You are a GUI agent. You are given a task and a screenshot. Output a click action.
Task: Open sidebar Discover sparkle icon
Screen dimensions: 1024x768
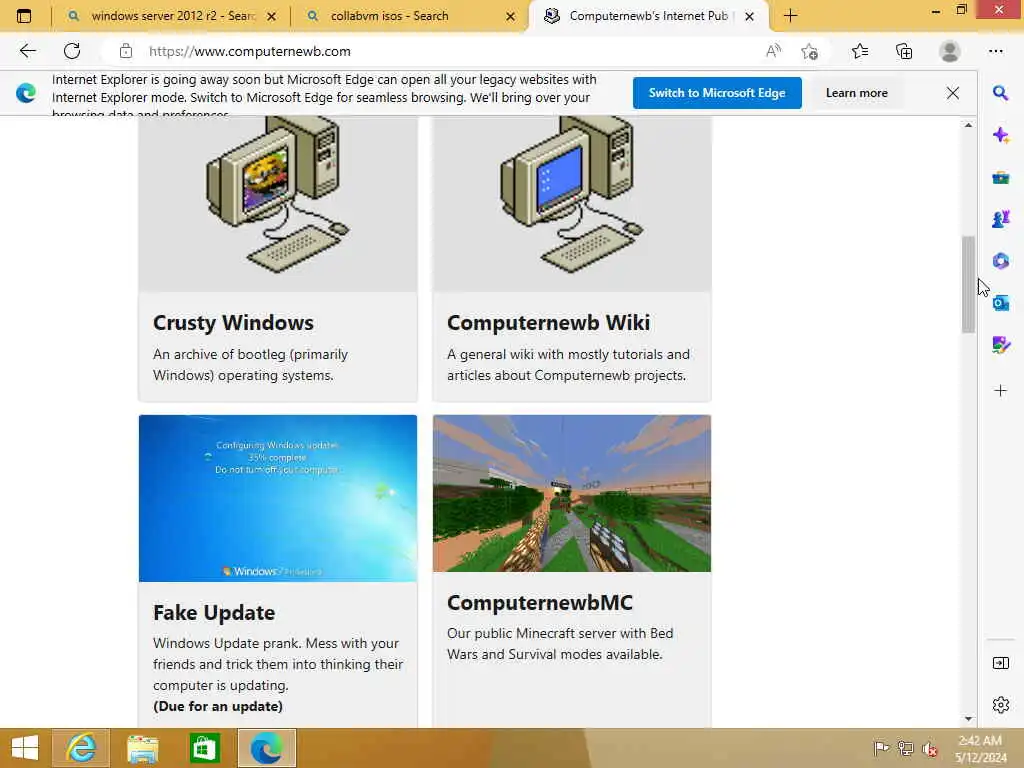pyautogui.click(x=1000, y=135)
